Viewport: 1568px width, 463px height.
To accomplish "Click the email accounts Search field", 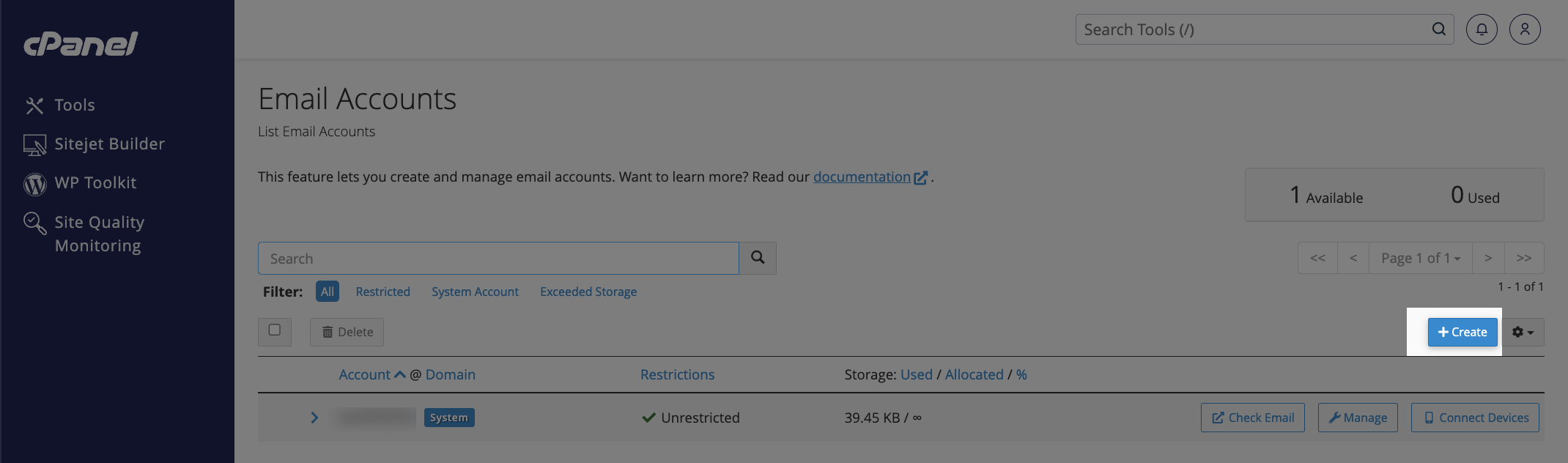I will click(498, 259).
